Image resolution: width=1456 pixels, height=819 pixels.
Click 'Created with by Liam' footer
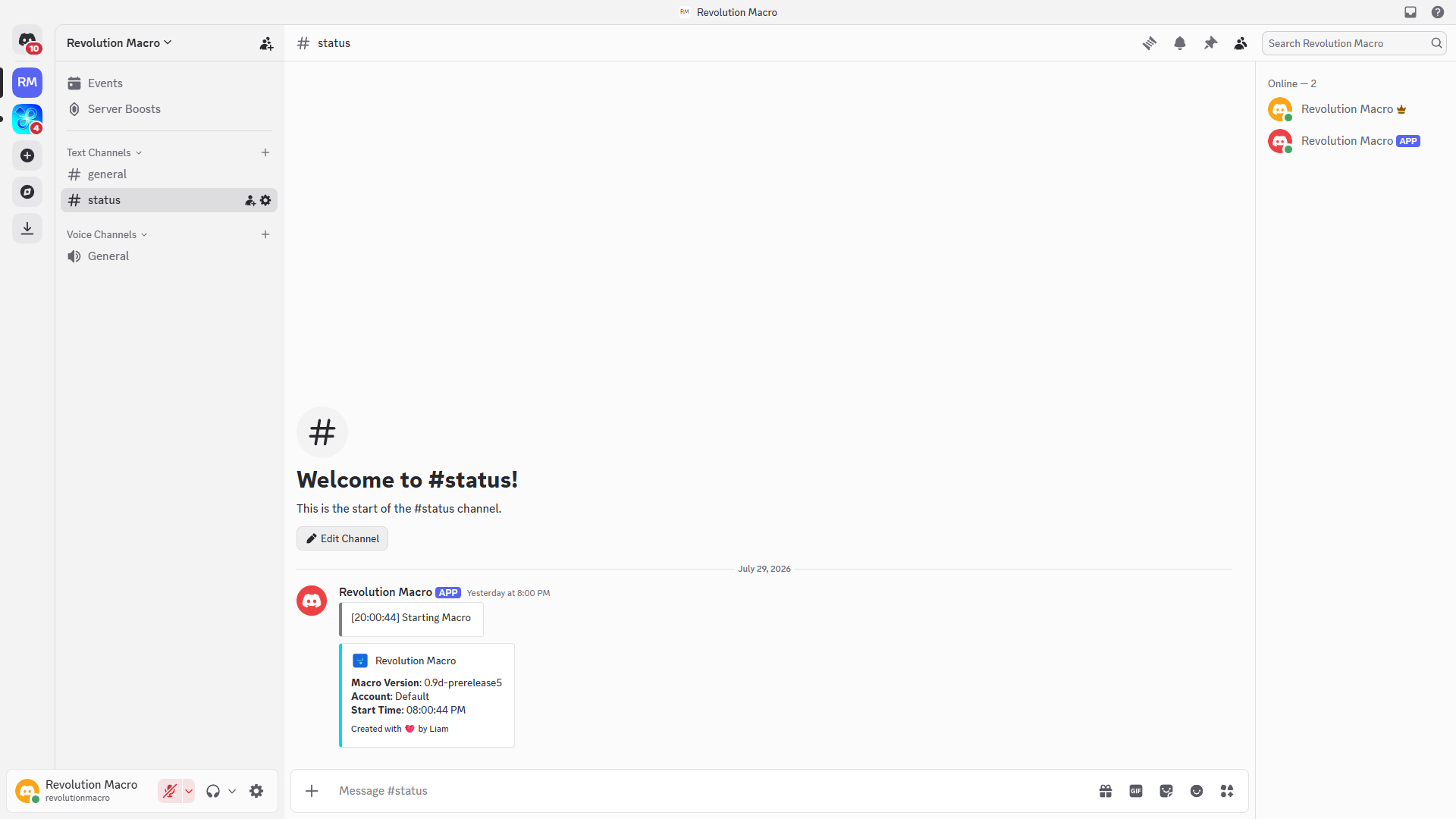click(400, 729)
